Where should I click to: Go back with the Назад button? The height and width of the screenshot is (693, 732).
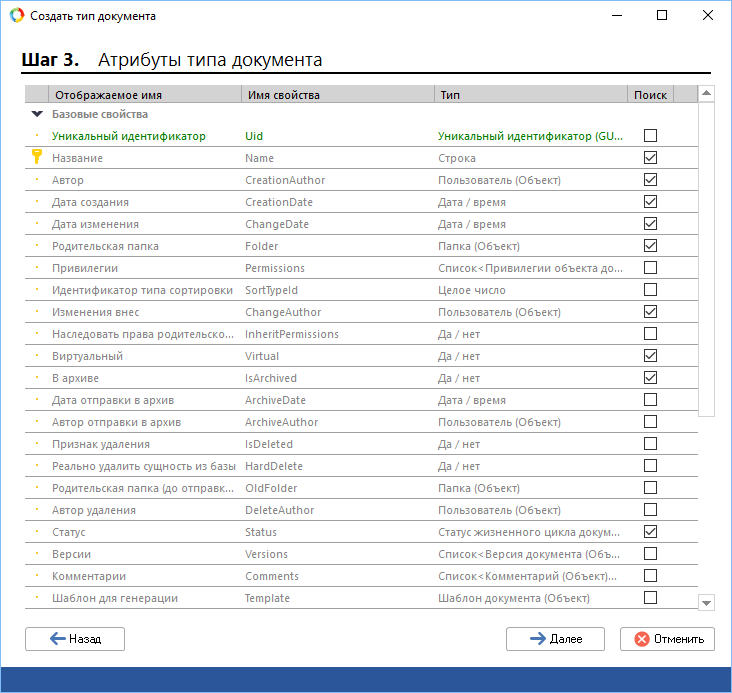pos(75,639)
